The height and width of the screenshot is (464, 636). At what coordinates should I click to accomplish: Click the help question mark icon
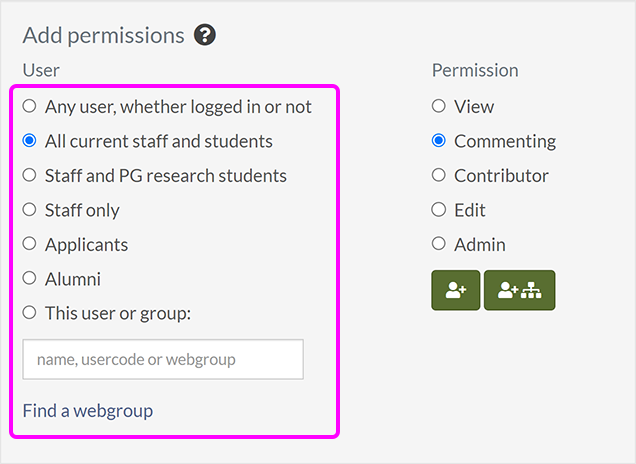pyautogui.click(x=206, y=35)
